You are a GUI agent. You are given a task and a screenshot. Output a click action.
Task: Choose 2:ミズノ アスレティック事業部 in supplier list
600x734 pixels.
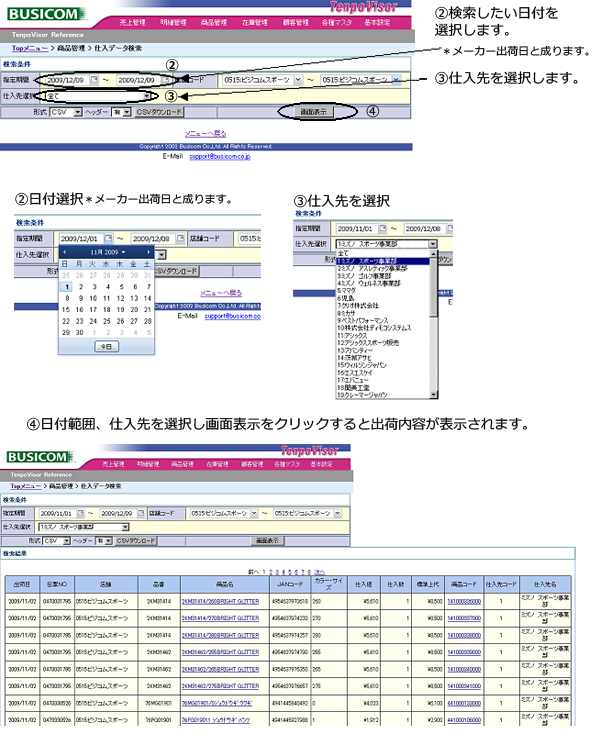coord(383,269)
